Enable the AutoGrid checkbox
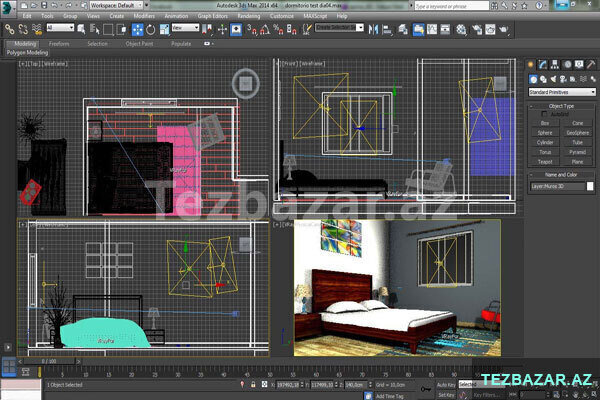This screenshot has height=400, width=600. point(544,114)
